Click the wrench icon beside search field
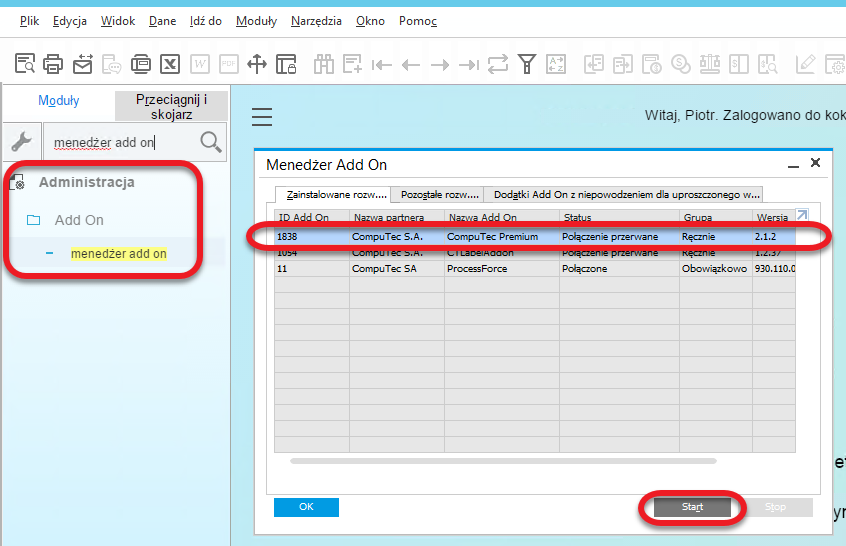The width and height of the screenshot is (846, 546). [21, 142]
